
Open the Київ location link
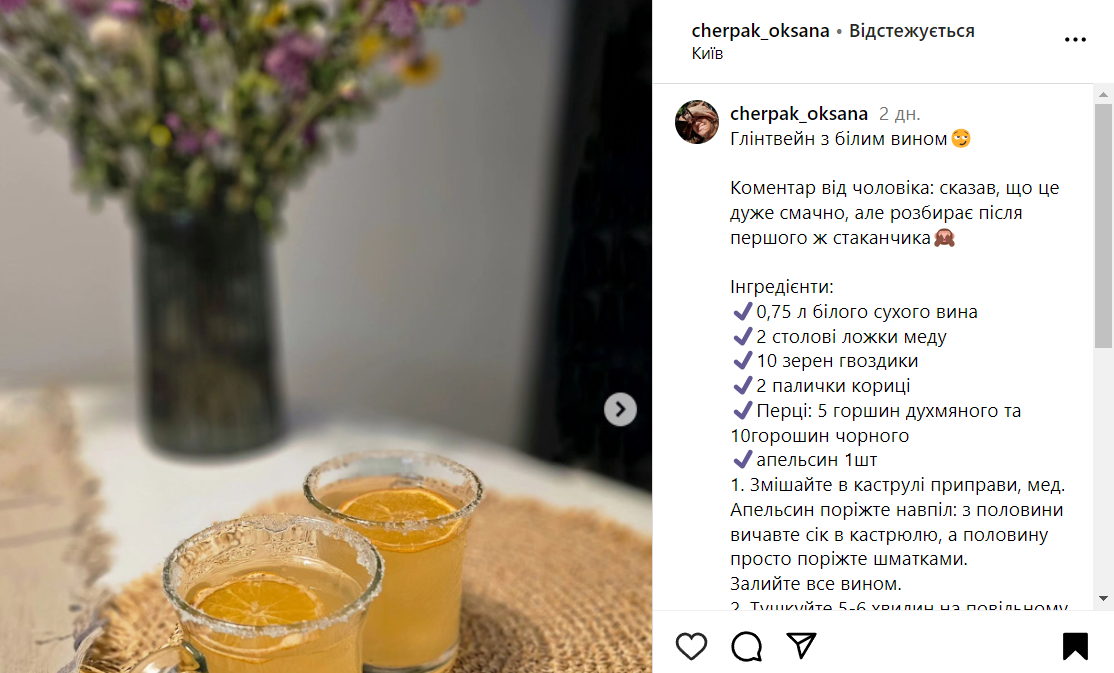[x=707, y=54]
